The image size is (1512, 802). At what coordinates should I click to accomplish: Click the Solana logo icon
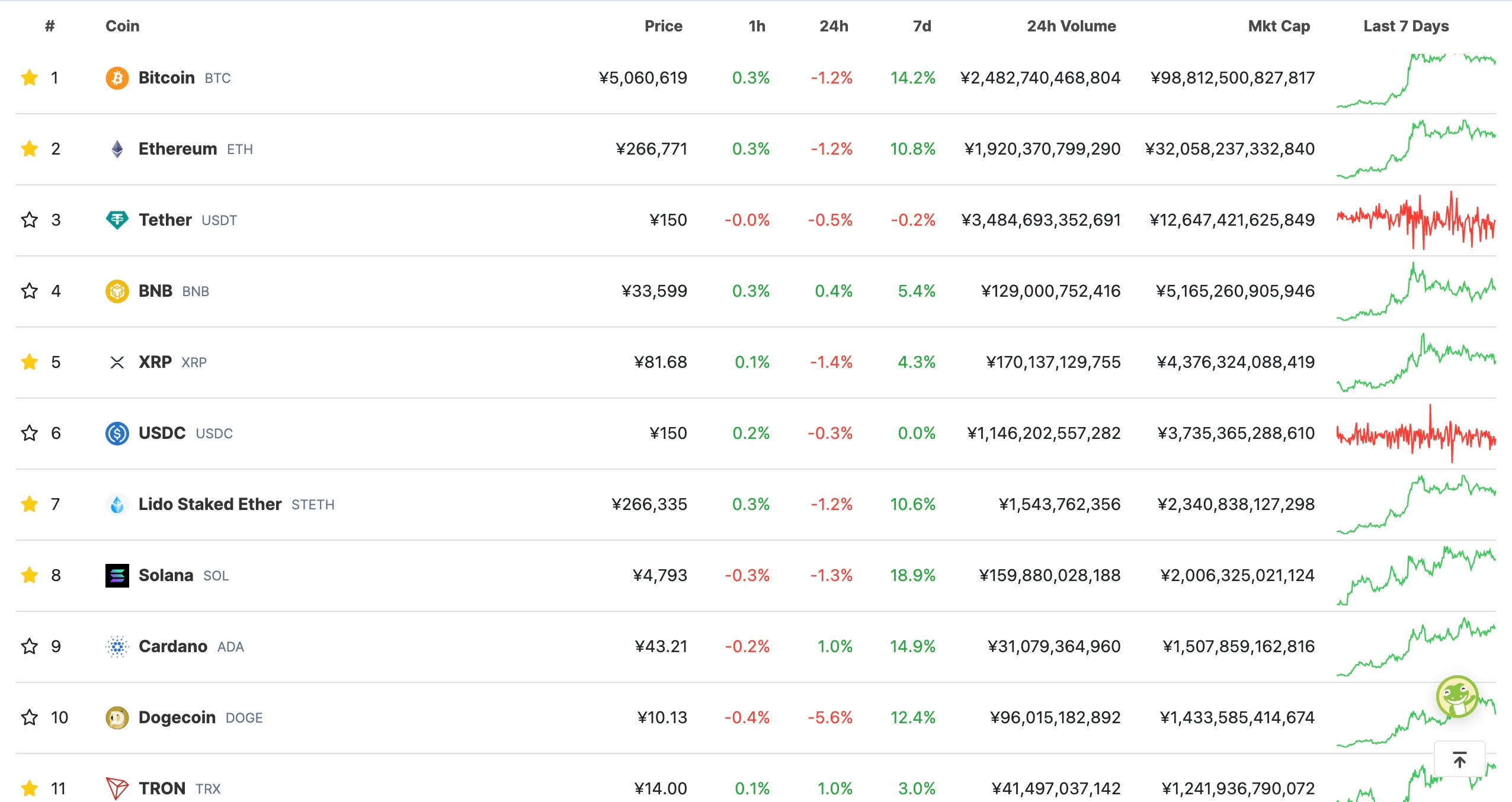117,575
